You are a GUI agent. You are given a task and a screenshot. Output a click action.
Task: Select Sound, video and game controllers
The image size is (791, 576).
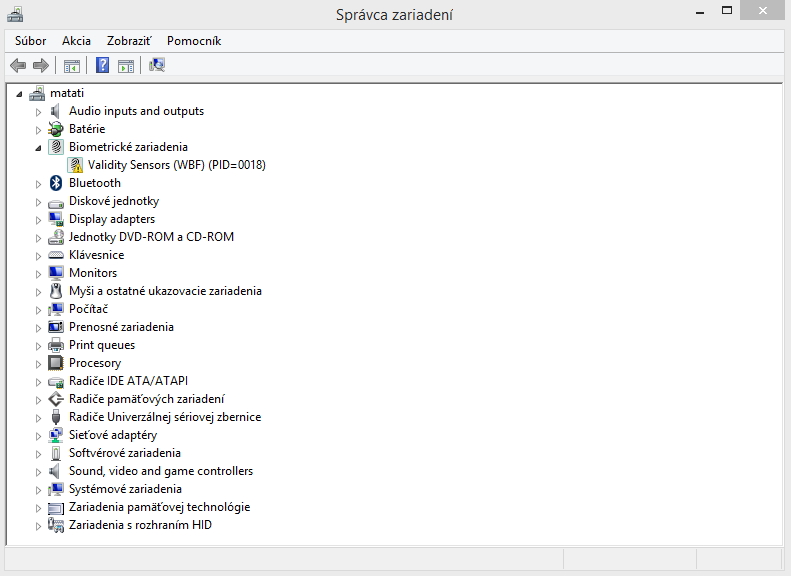[161, 471]
